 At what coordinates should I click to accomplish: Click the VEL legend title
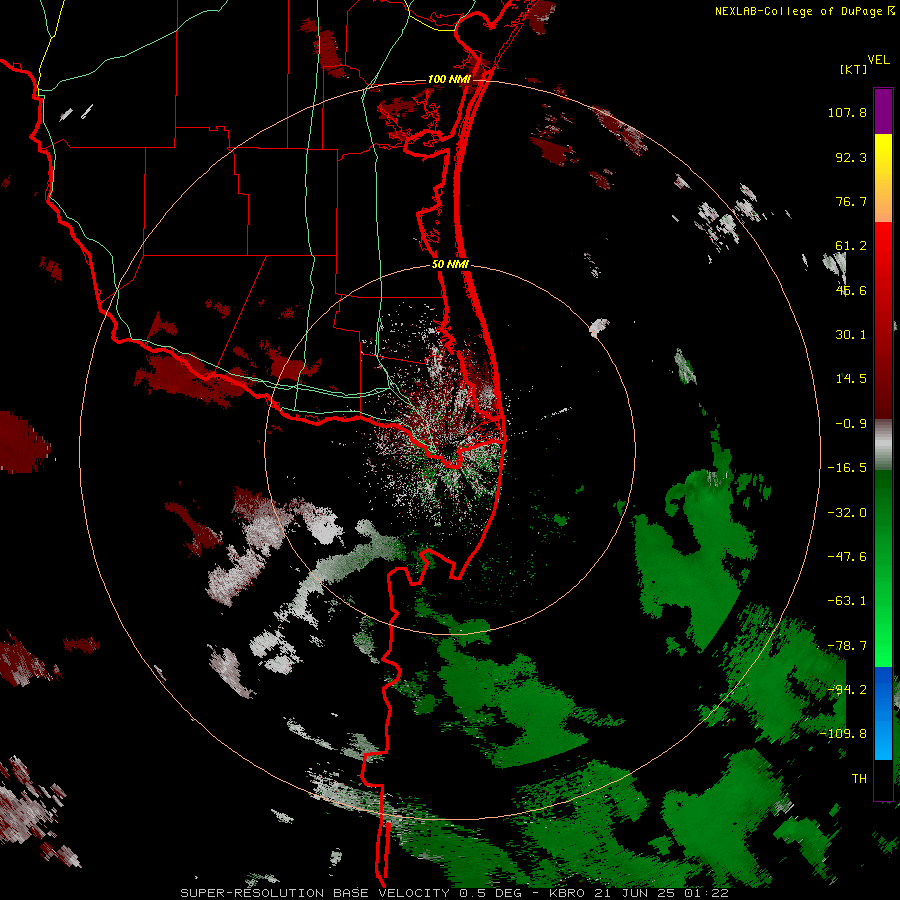point(878,60)
